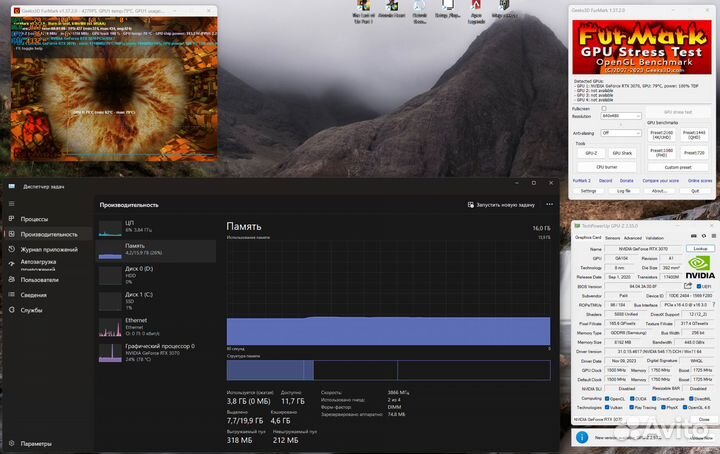Screen dimensions: 720x454
Task: Launch GPU Shark from FurMark tools
Action: click(x=622, y=153)
